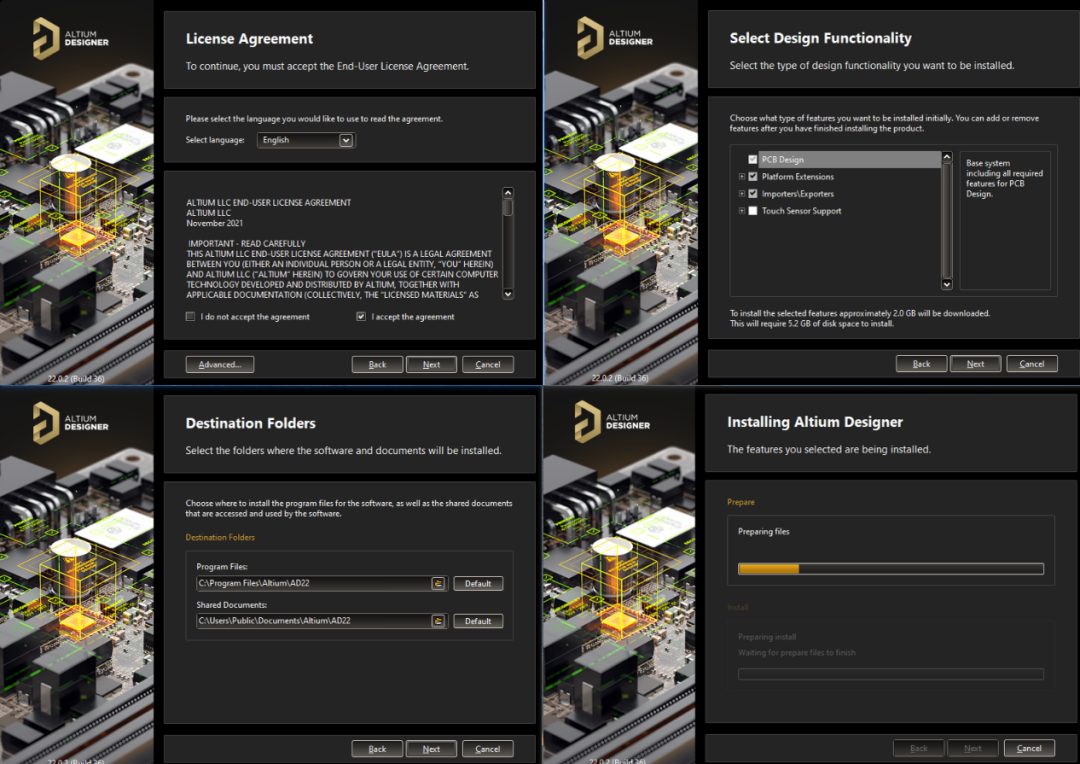Uncheck the Importers\Exporters checkbox
1080x764 pixels.
(753, 194)
